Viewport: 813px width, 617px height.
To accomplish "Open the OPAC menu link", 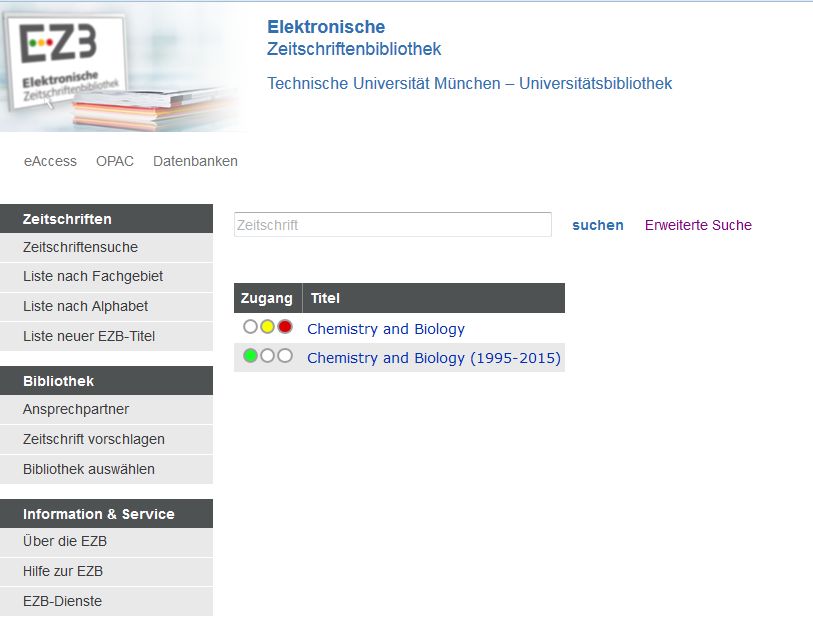I will coord(115,161).
